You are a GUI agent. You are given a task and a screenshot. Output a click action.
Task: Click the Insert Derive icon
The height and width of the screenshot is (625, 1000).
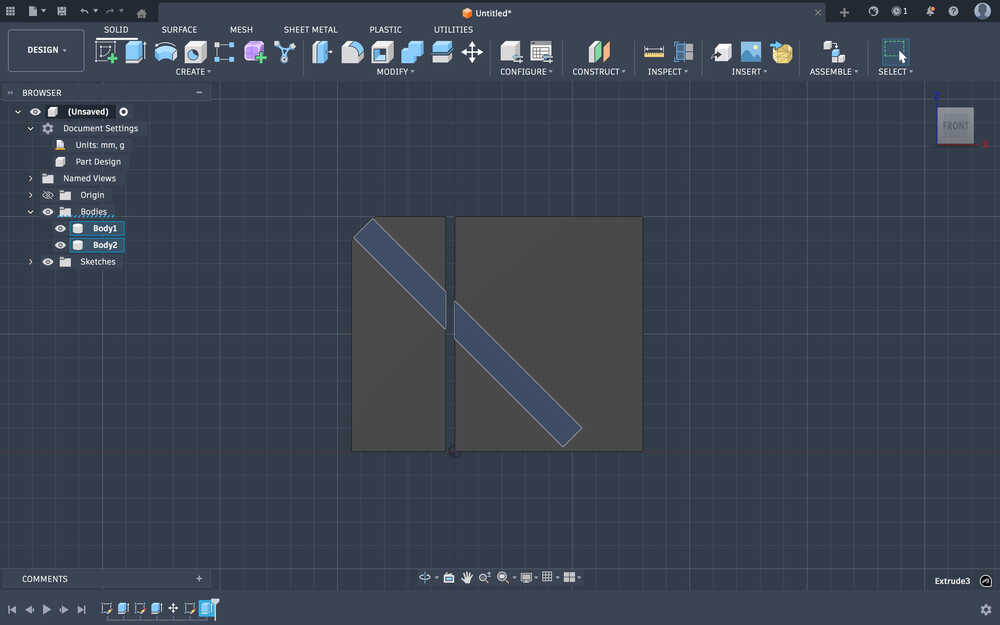click(x=721, y=52)
